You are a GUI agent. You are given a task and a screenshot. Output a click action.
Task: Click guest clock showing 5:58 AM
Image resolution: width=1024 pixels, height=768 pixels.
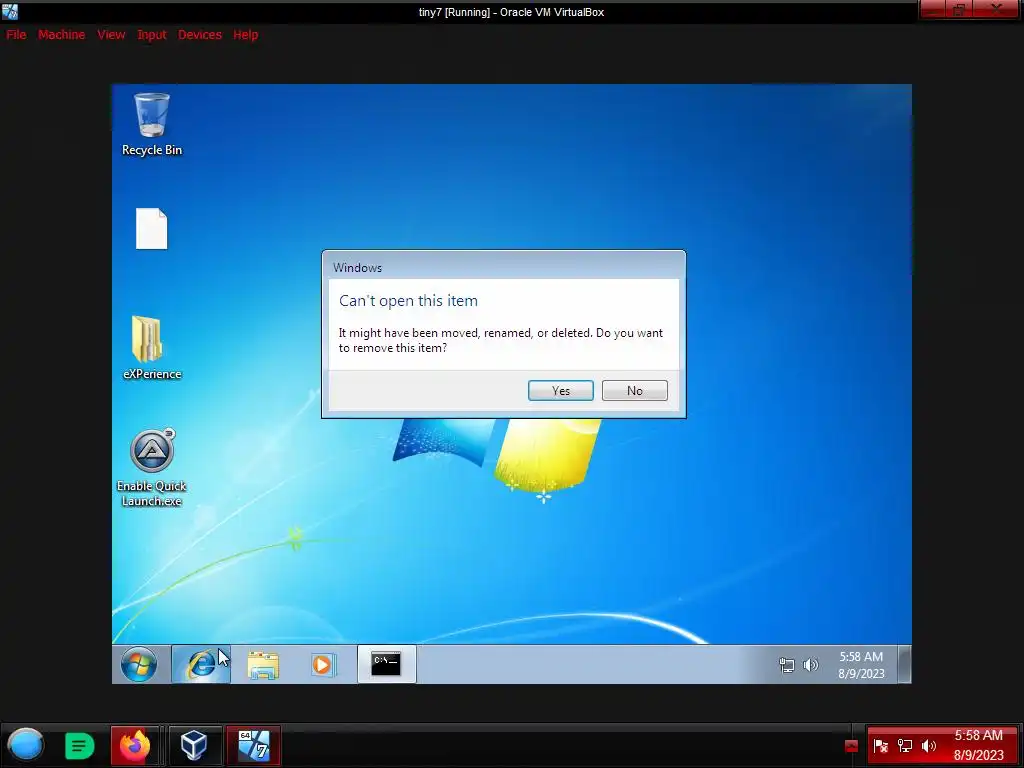coord(861,665)
